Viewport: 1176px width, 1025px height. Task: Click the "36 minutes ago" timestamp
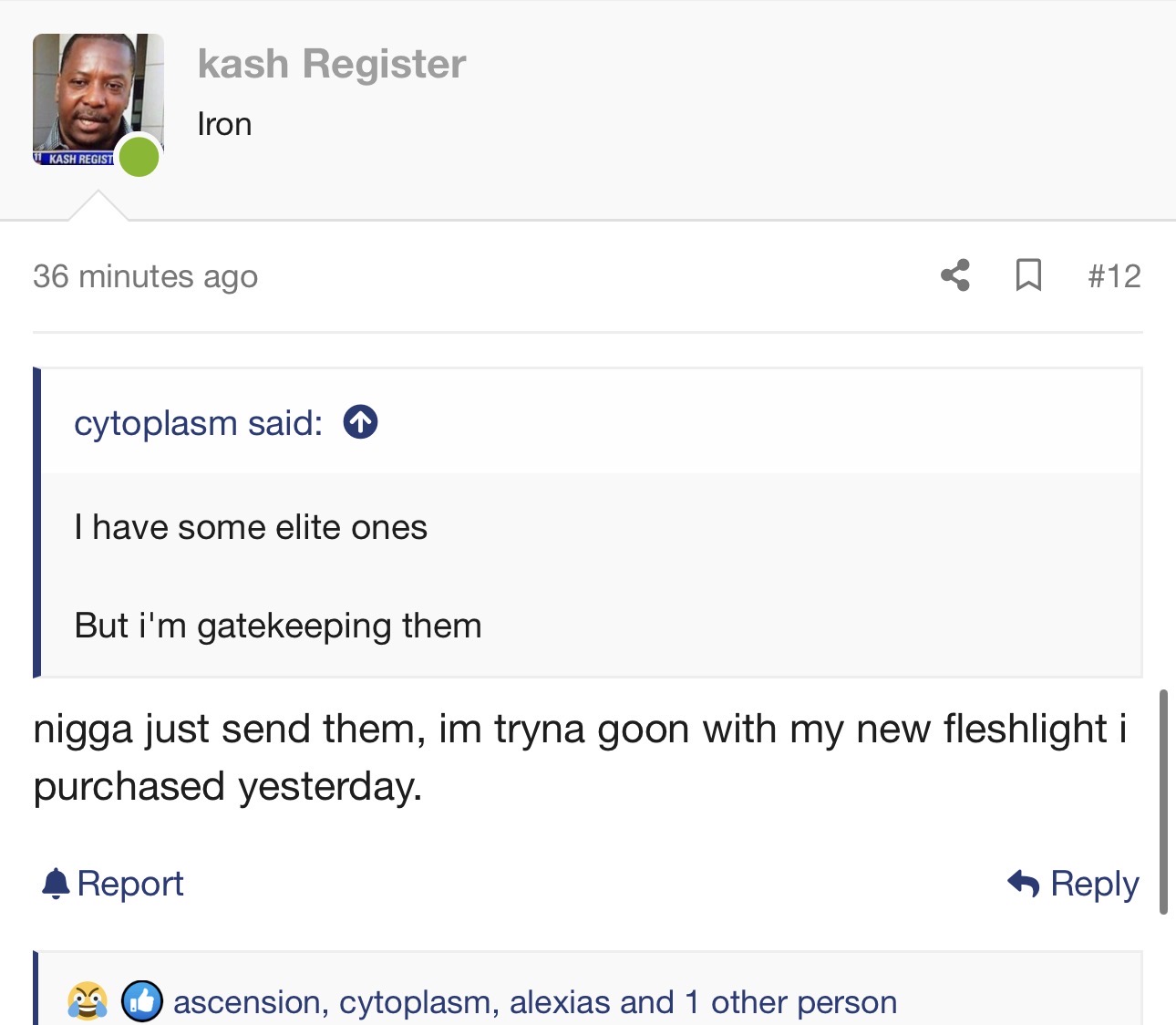pyautogui.click(x=145, y=276)
